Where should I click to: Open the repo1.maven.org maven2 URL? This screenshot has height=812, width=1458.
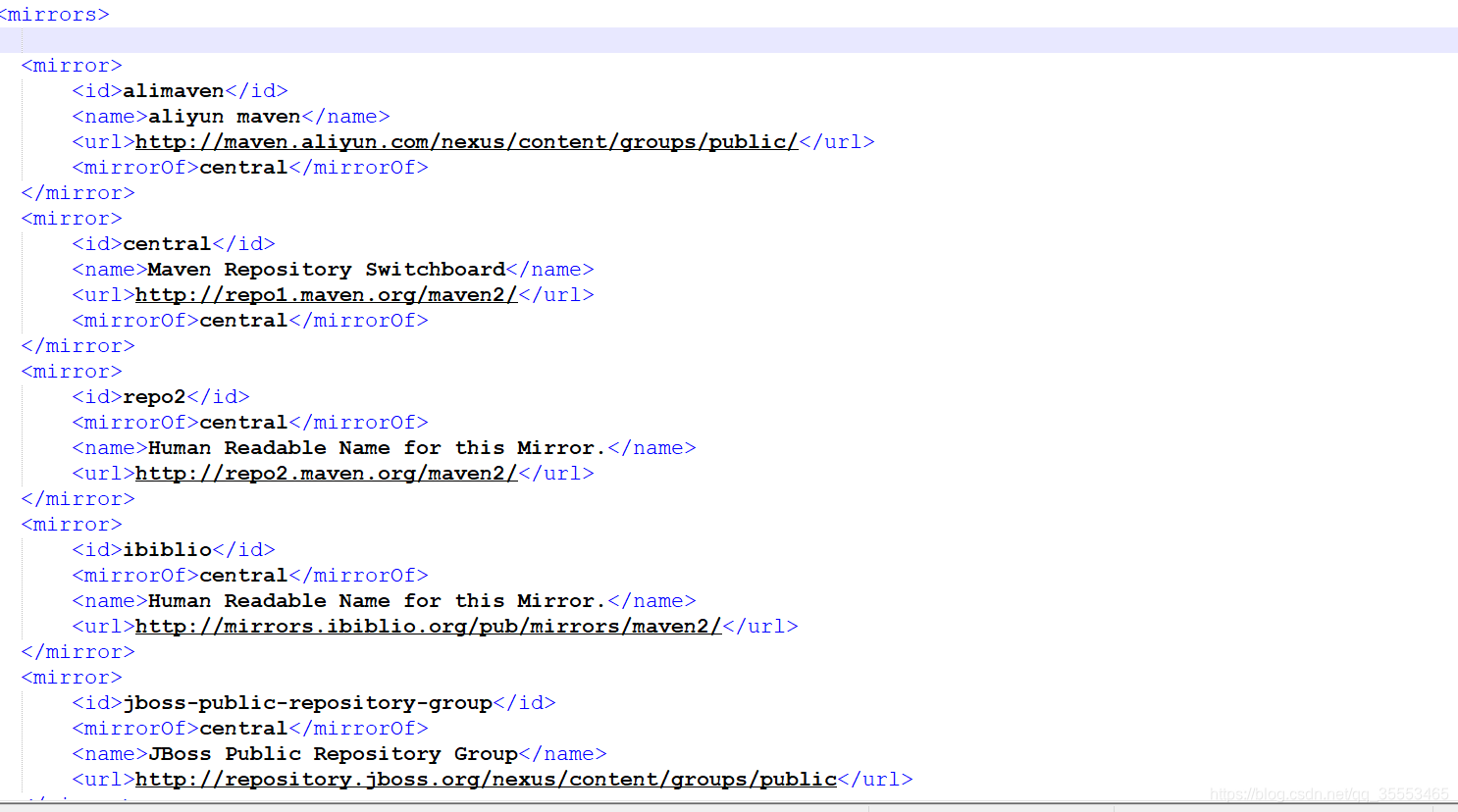click(326, 295)
